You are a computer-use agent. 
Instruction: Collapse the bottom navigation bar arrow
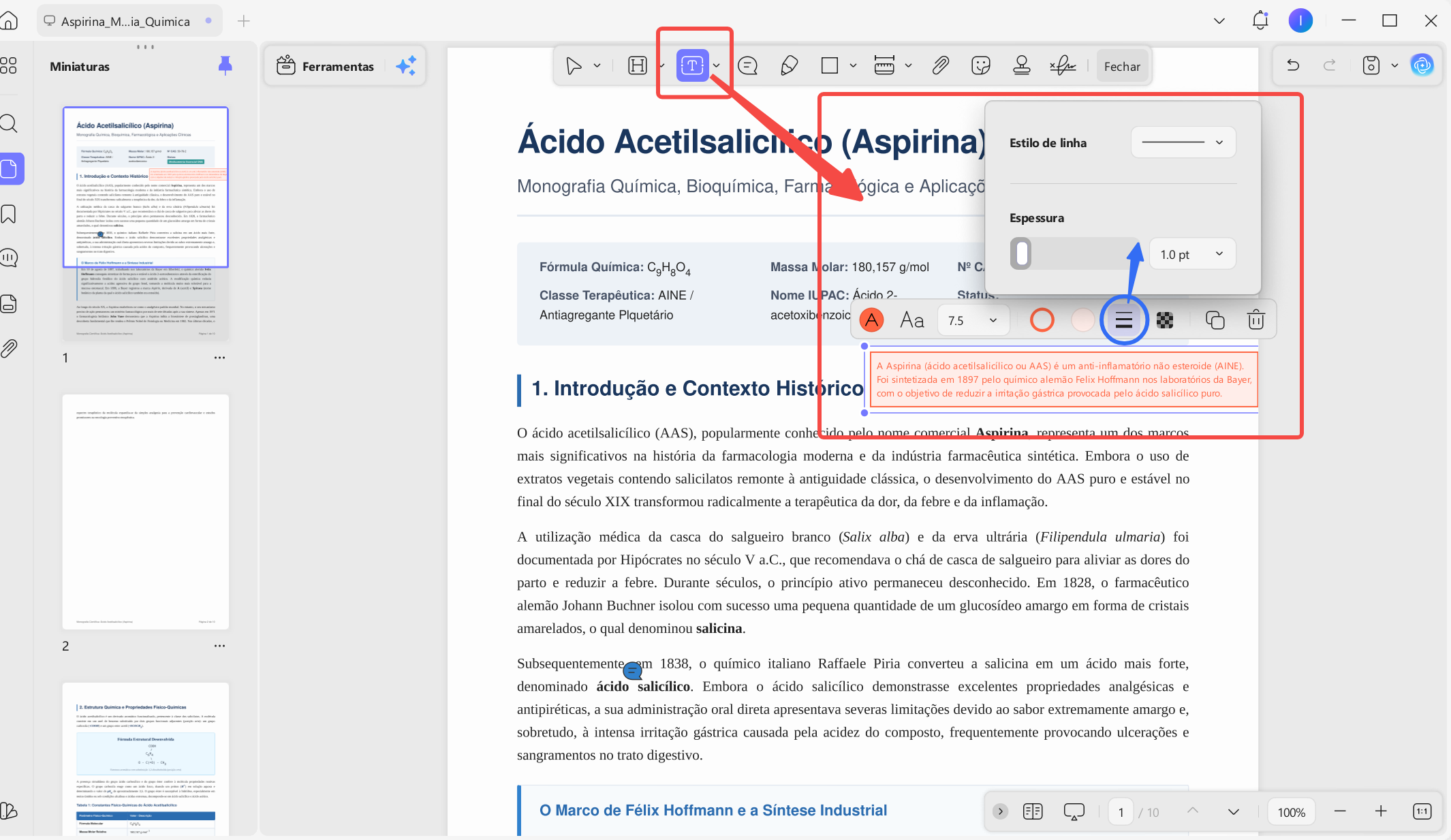click(x=1000, y=811)
